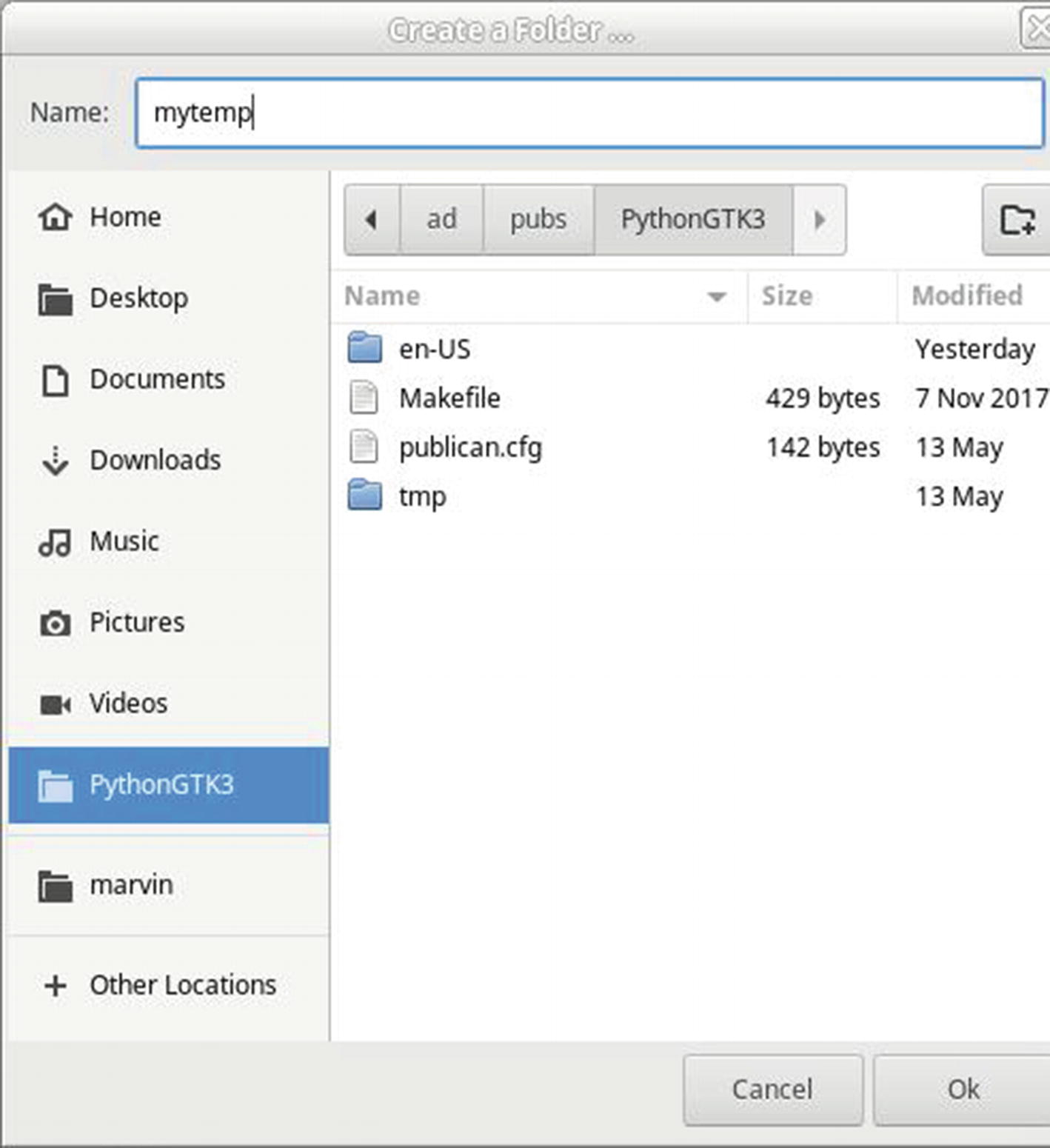Select Downloads in the places sidebar

pyautogui.click(x=154, y=460)
